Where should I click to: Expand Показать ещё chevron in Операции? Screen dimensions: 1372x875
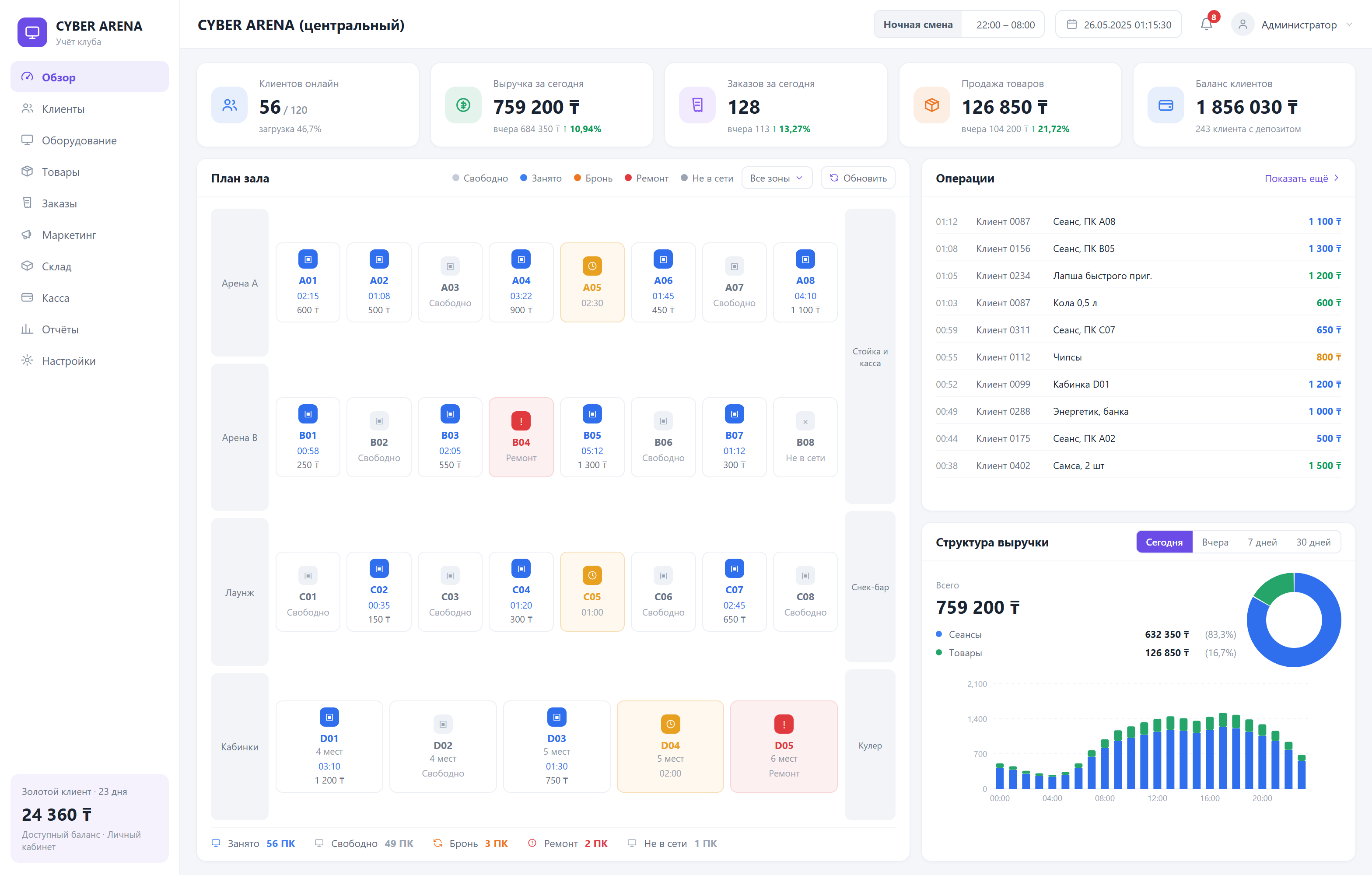tap(1336, 178)
